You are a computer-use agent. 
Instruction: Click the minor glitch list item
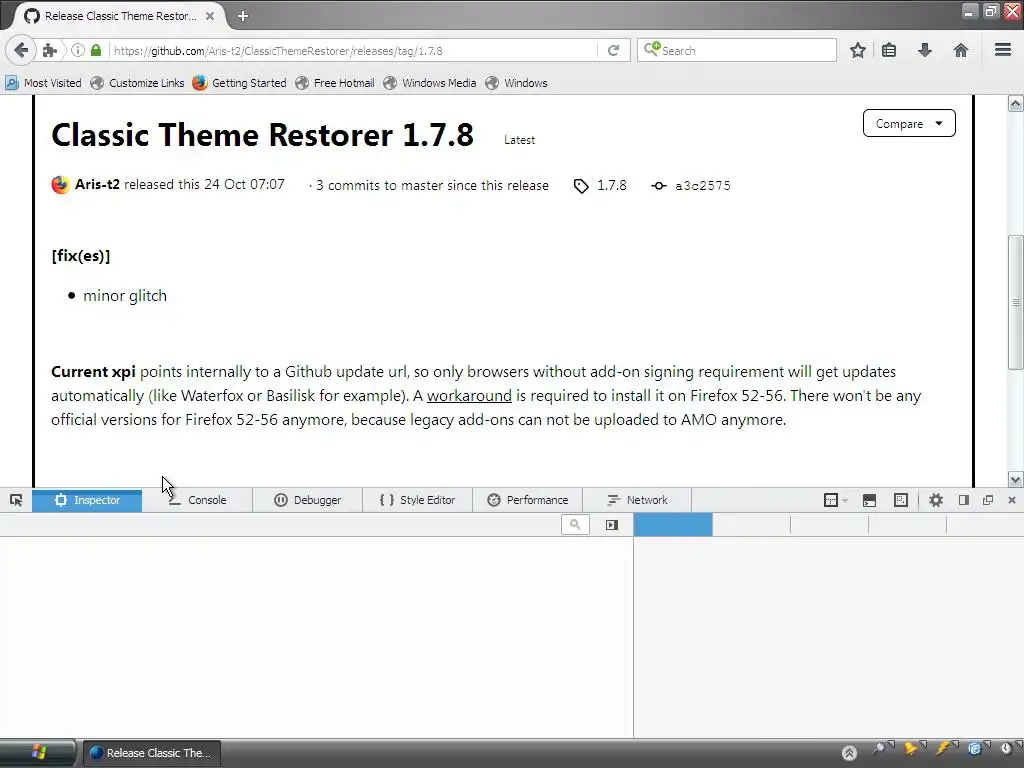tap(125, 296)
